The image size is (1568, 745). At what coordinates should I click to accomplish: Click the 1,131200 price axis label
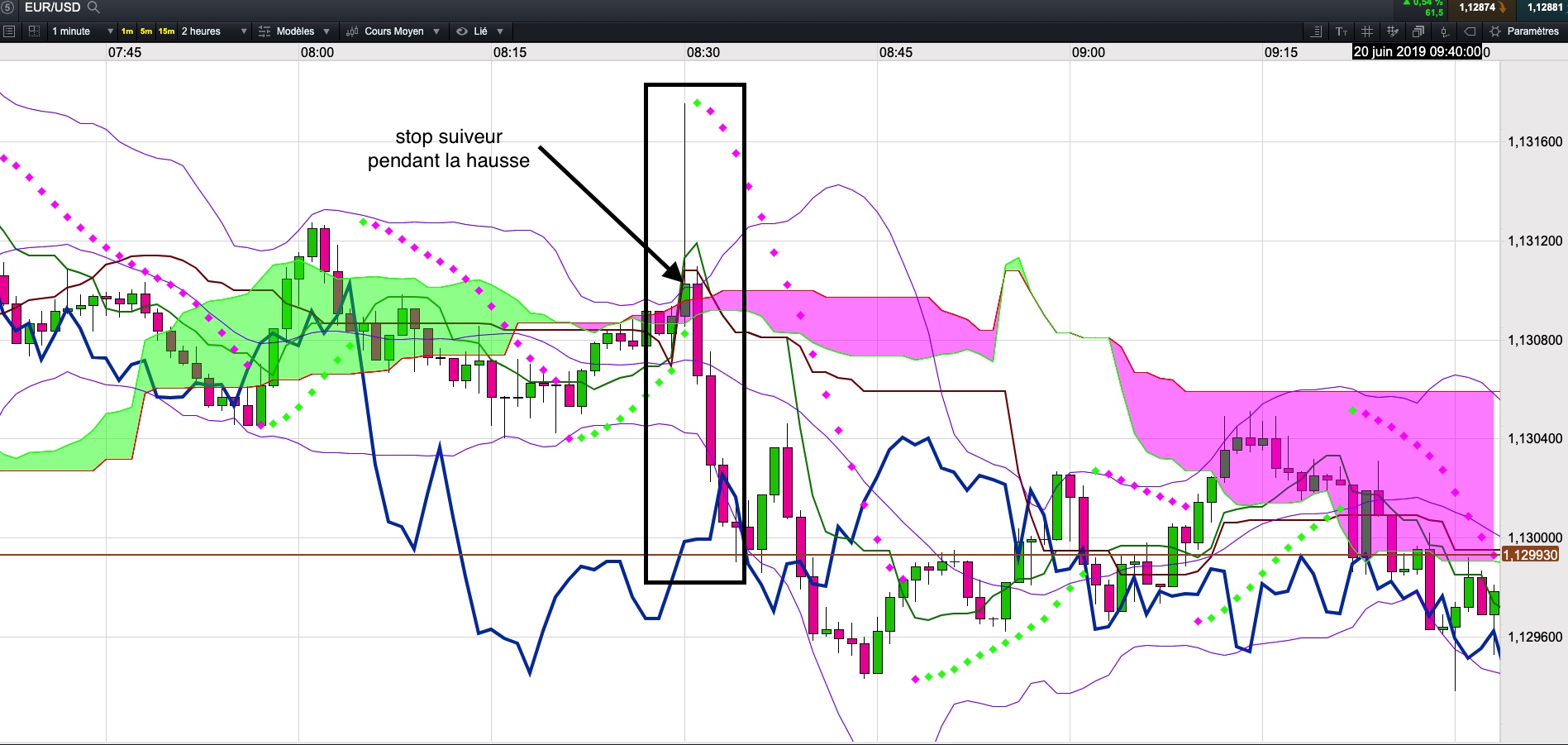tap(1535, 241)
